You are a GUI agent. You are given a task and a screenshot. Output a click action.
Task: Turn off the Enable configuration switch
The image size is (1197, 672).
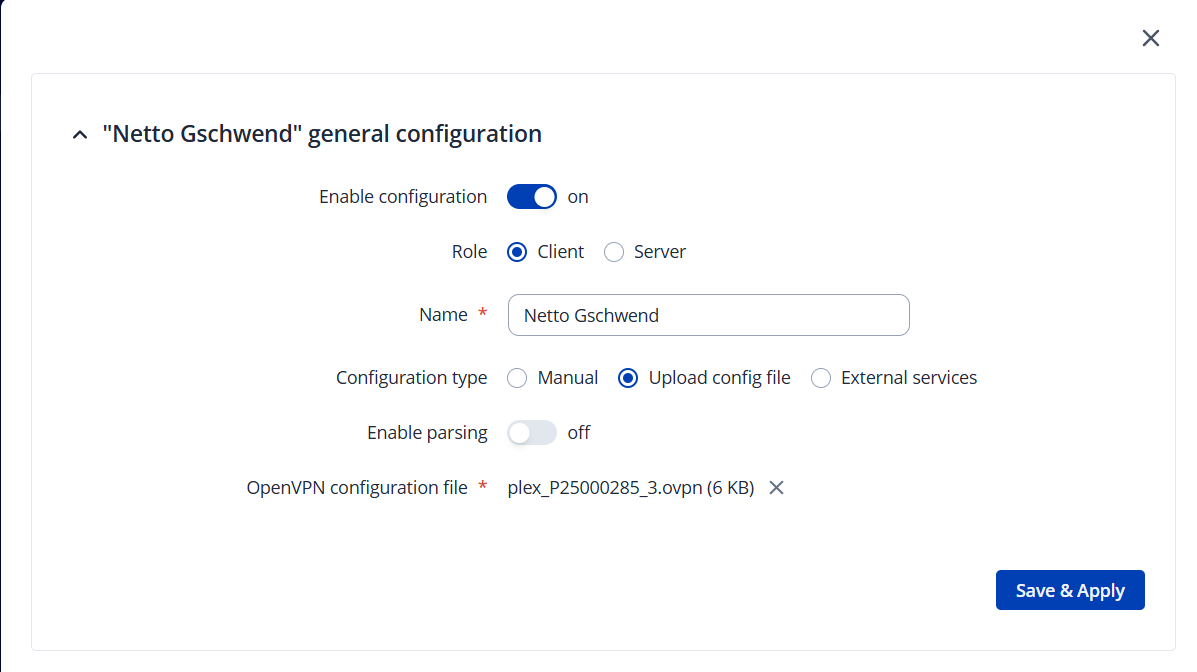531,197
